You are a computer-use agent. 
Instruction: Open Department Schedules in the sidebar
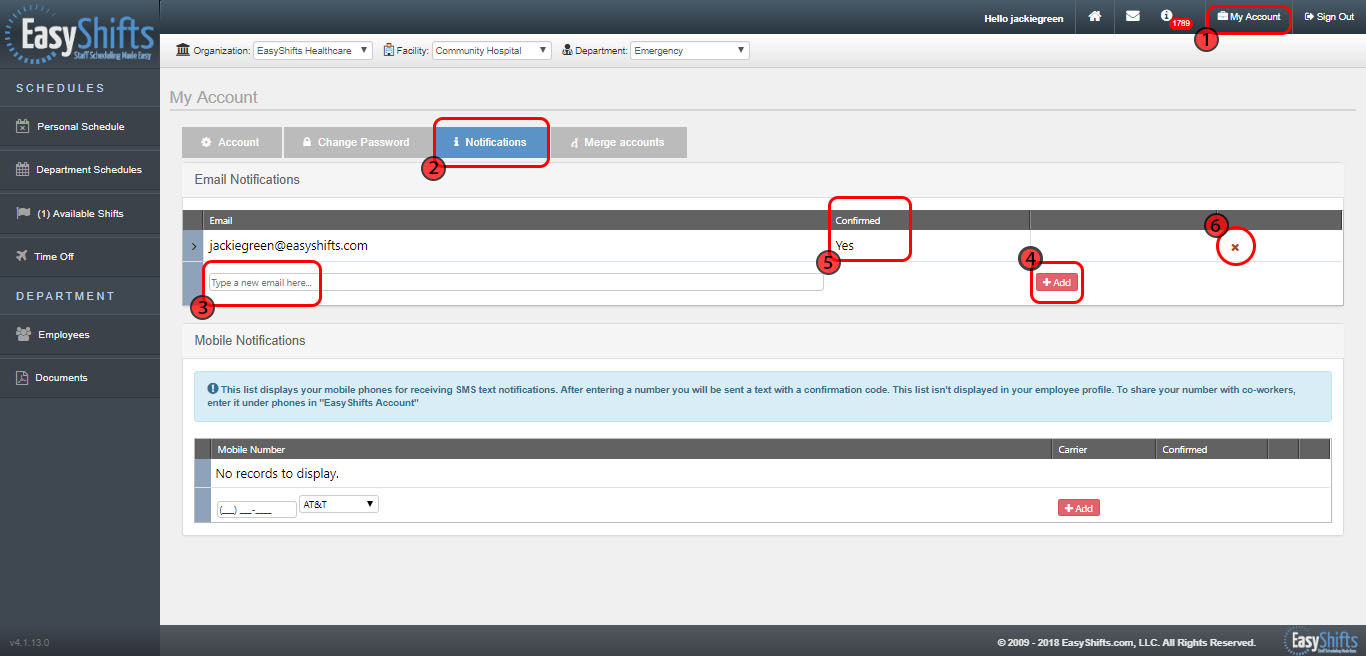pos(80,170)
